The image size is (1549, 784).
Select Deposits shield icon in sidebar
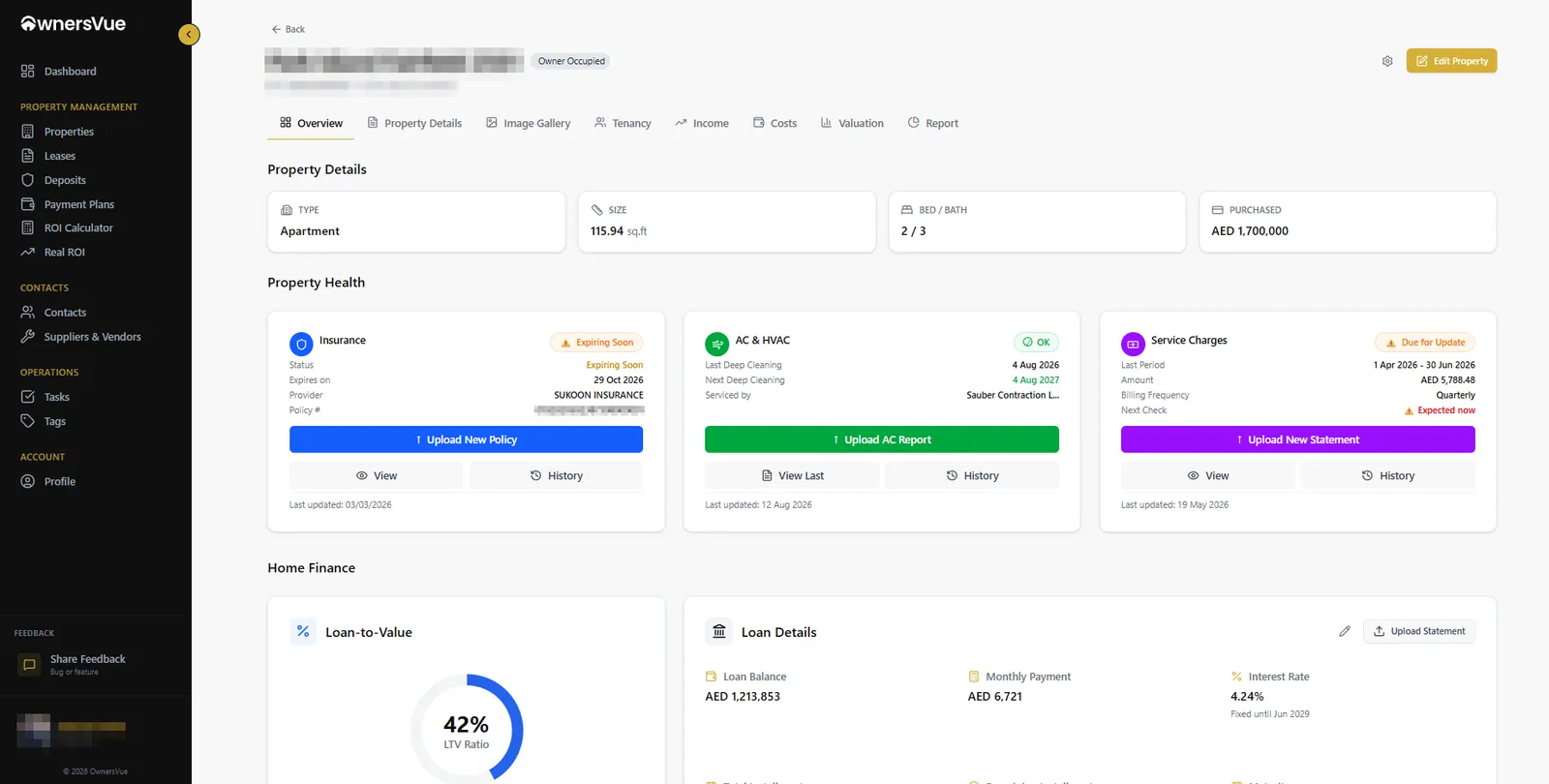point(28,180)
